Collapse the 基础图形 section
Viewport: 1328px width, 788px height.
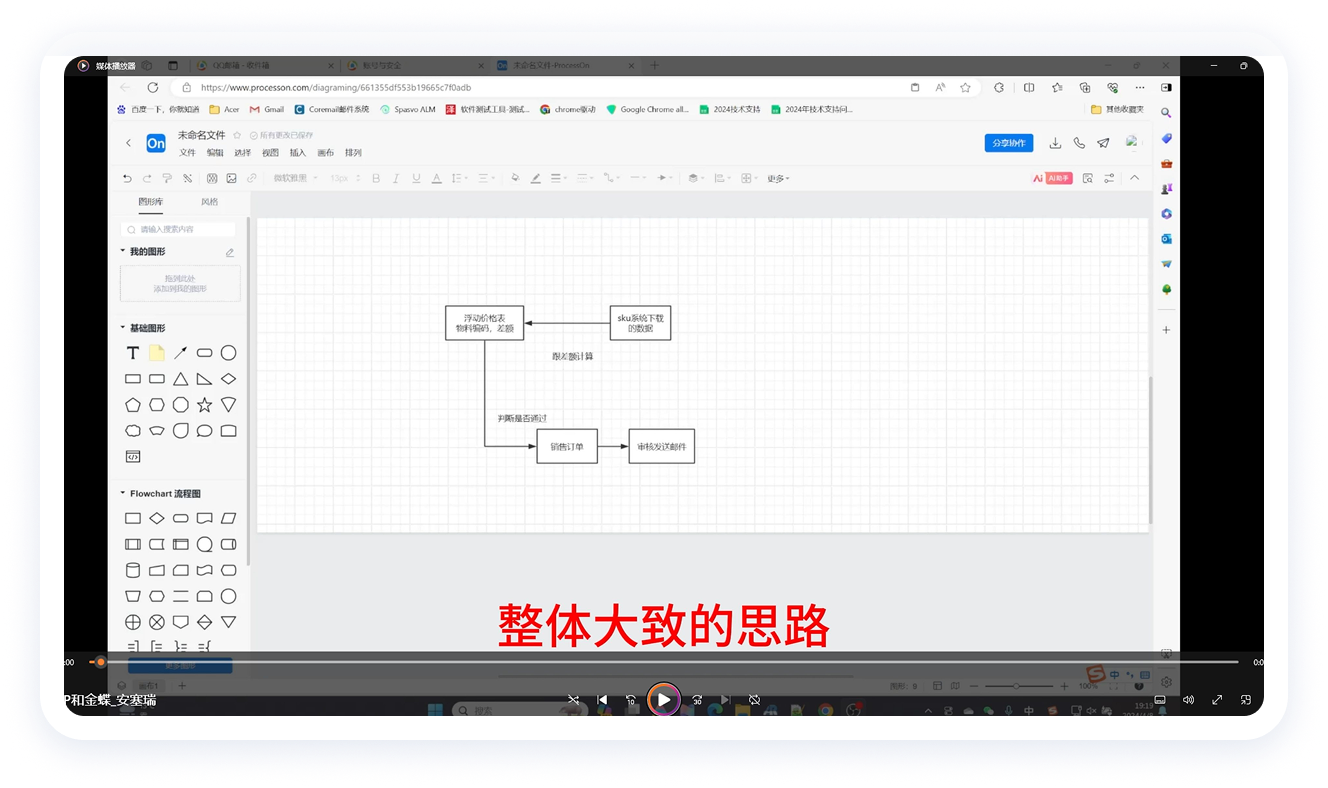tap(123, 327)
